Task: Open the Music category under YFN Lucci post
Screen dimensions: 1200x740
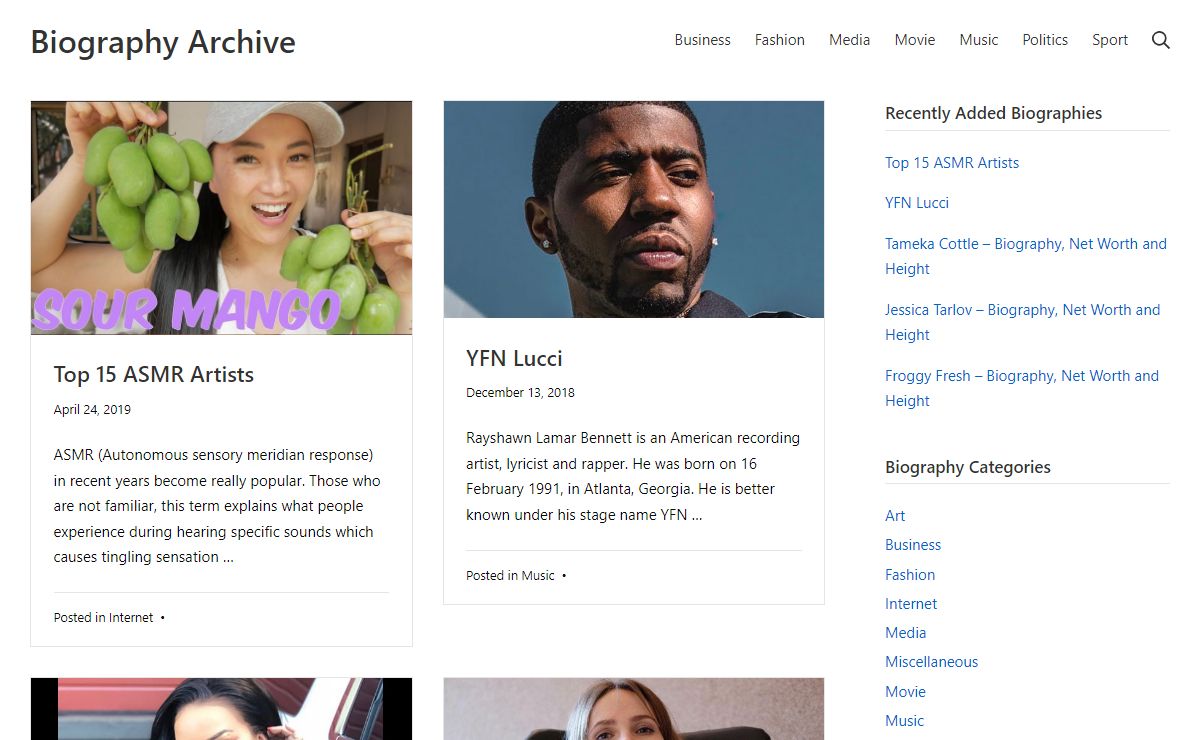Action: point(538,576)
